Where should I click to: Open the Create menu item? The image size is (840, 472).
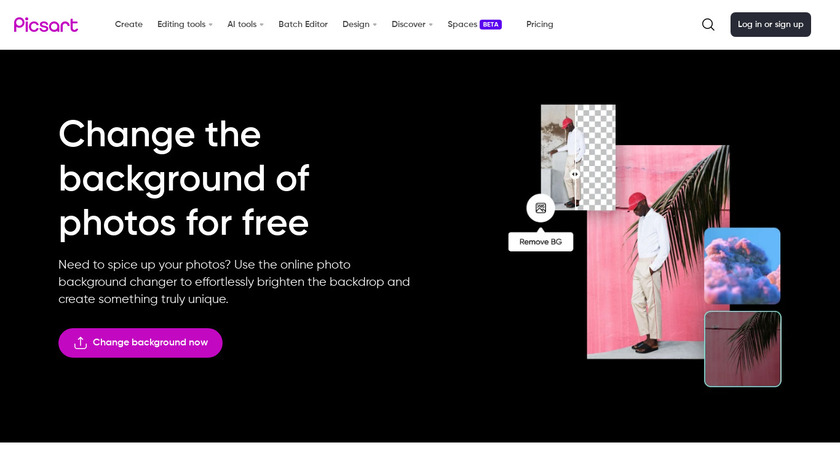click(x=129, y=25)
